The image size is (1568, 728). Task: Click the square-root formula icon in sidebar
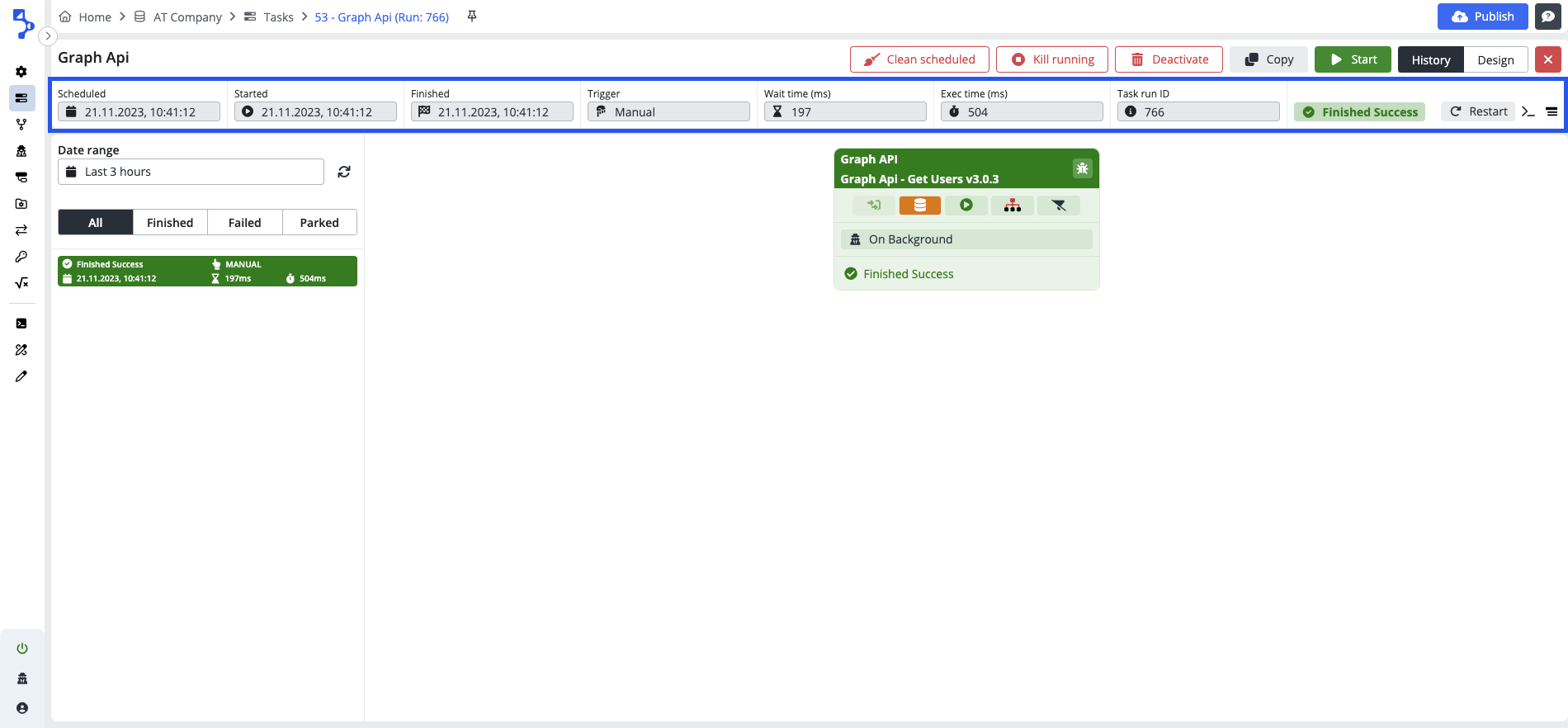21,283
